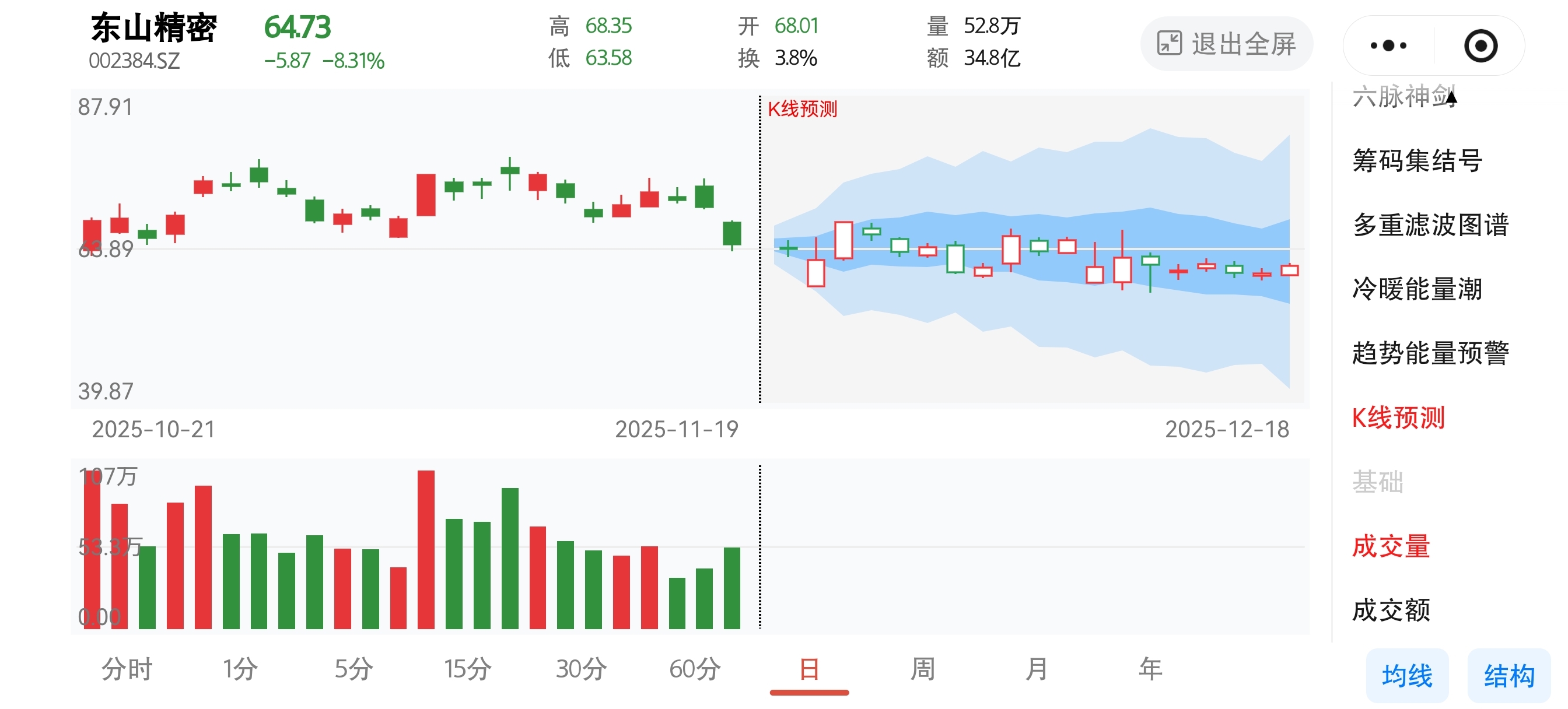Tap the circular target close icon
Viewport: 1568px width, 709px height.
click(1480, 45)
